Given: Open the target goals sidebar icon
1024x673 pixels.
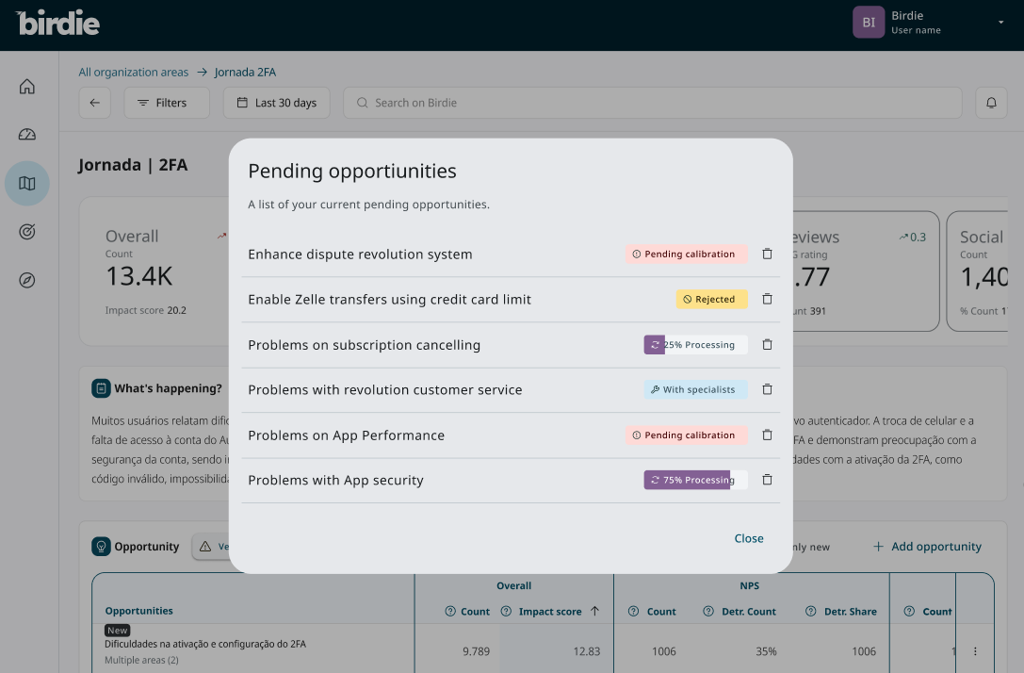Looking at the screenshot, I should [x=27, y=232].
